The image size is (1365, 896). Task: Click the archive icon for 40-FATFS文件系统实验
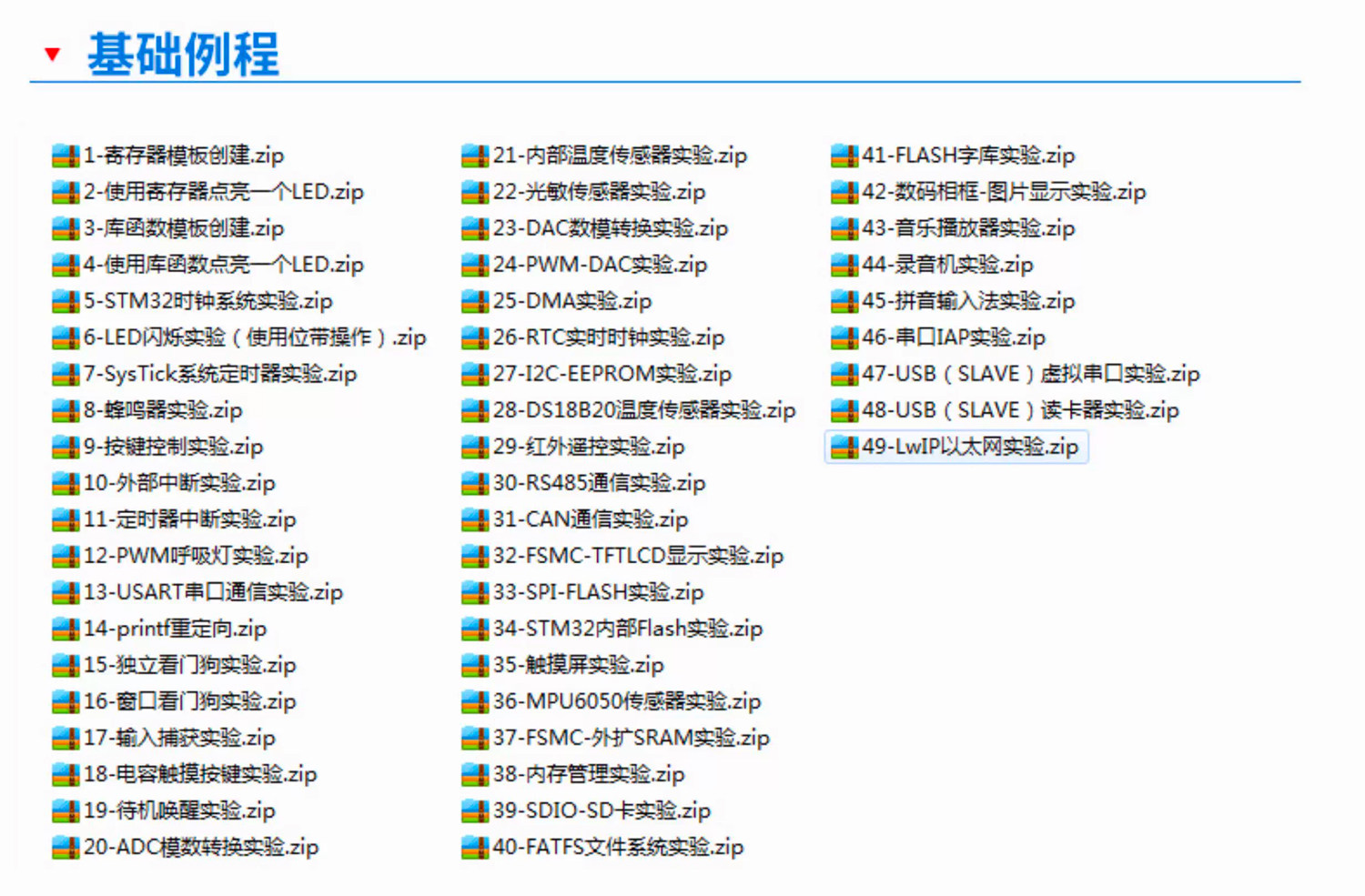tap(475, 848)
